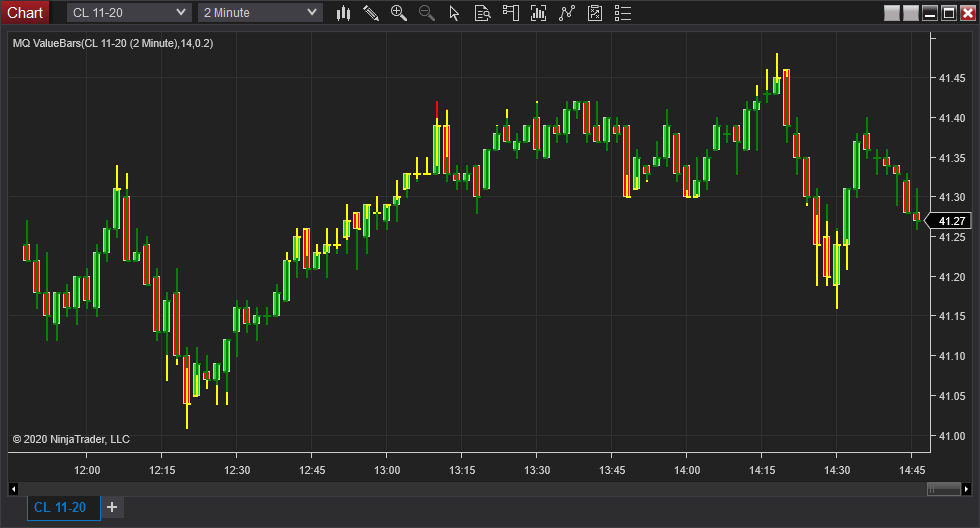Click the 41.40 price axis label
The height and width of the screenshot is (528, 980).
952,118
